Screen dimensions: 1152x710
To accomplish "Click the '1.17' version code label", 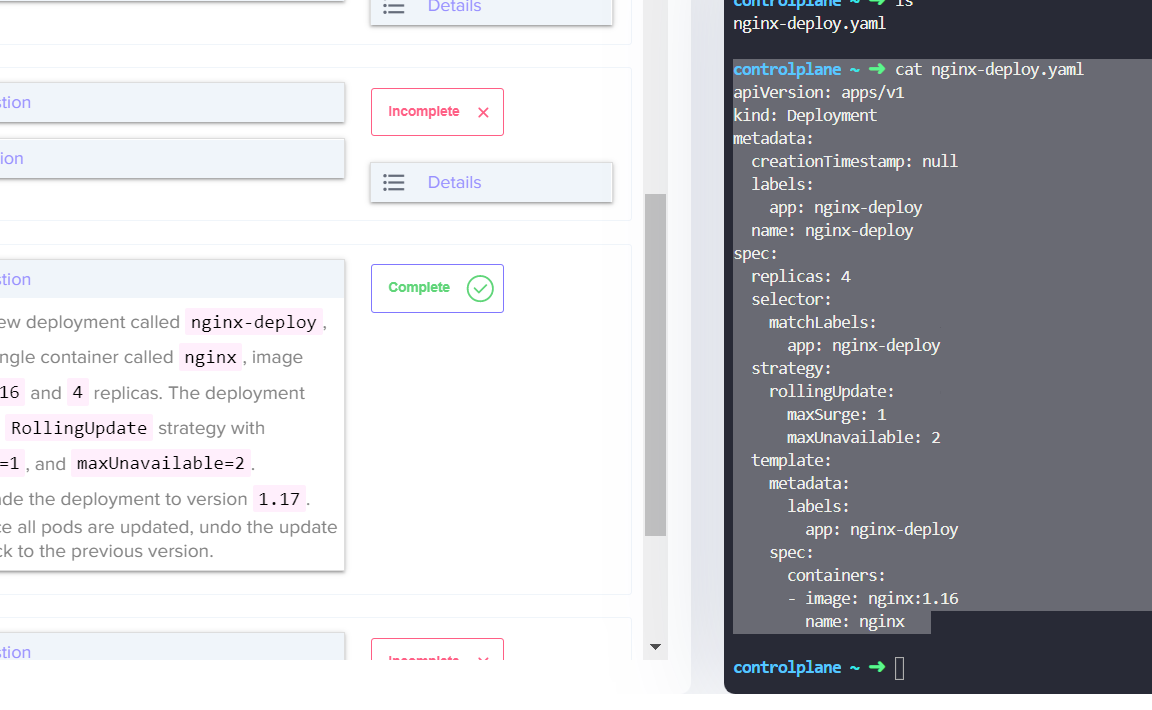I will pyautogui.click(x=279, y=499).
